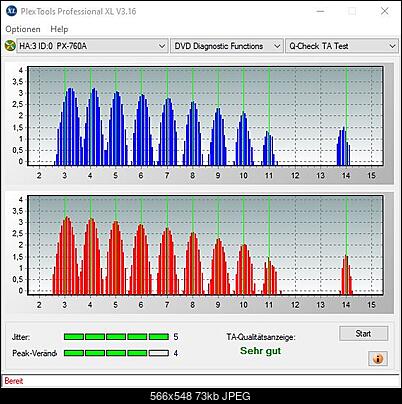Click the Jitter quality bar indicator
The height and width of the screenshot is (404, 402).
coord(116,337)
